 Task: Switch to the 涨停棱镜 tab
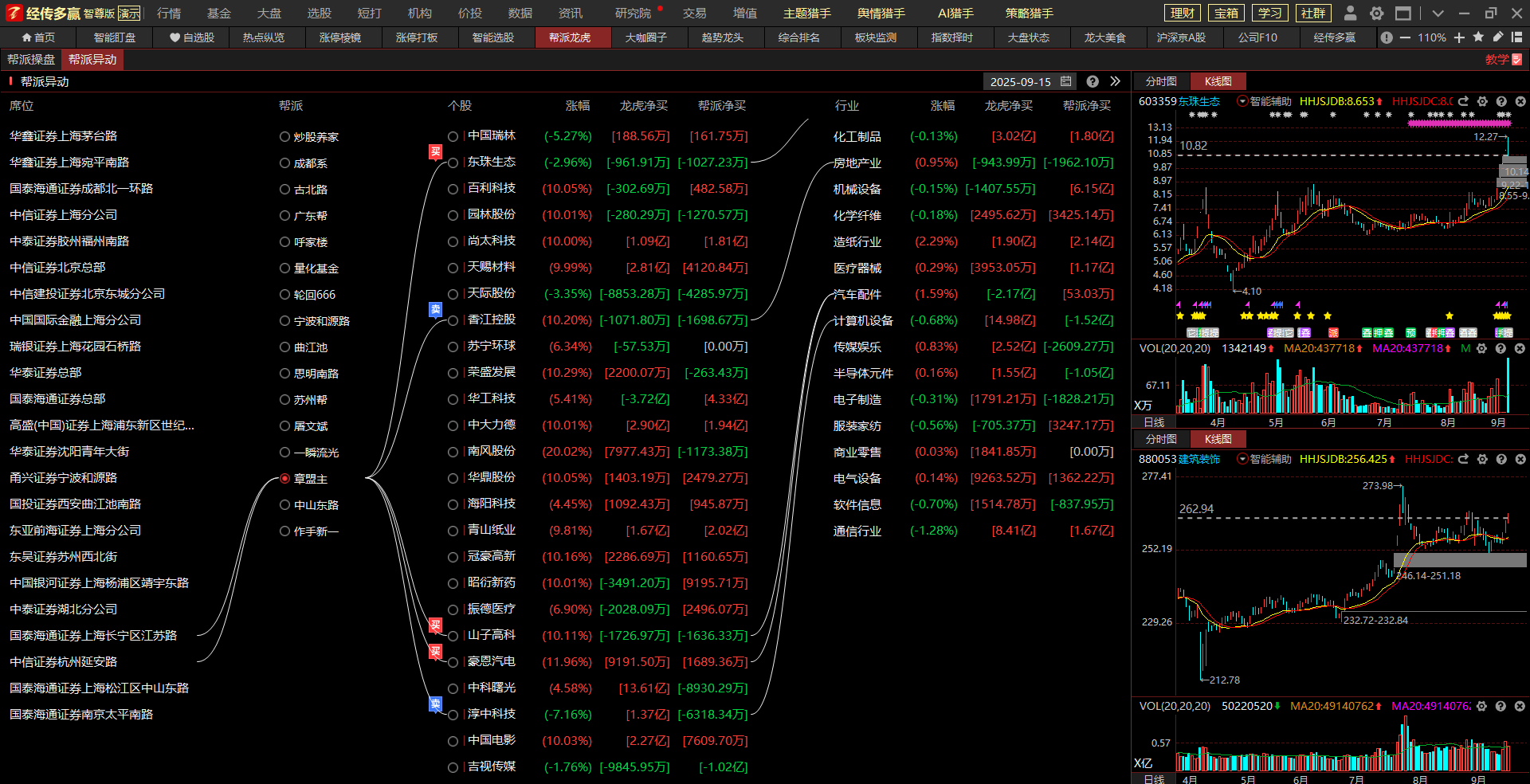tap(340, 37)
